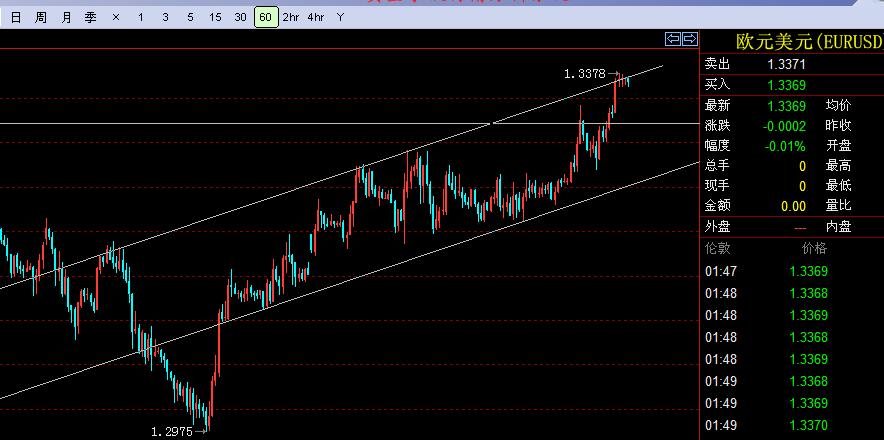The image size is (884, 440).
Task: Click the 最新 label
Action: pyautogui.click(x=717, y=105)
